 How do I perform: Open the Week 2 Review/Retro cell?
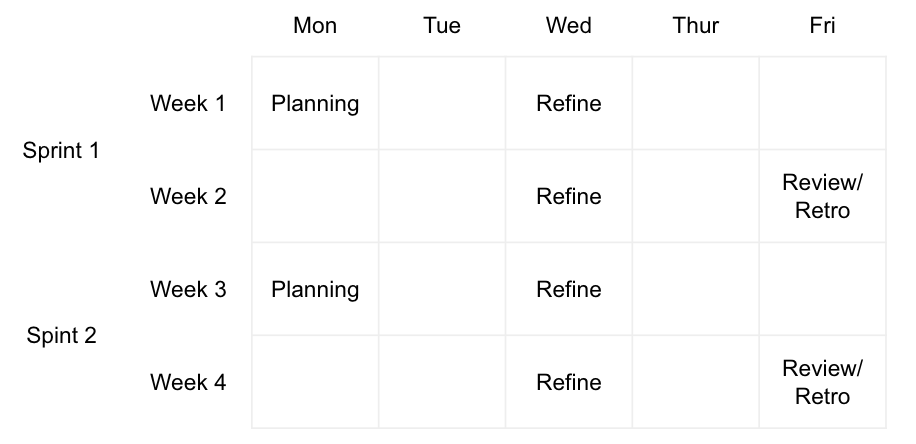tap(822, 196)
